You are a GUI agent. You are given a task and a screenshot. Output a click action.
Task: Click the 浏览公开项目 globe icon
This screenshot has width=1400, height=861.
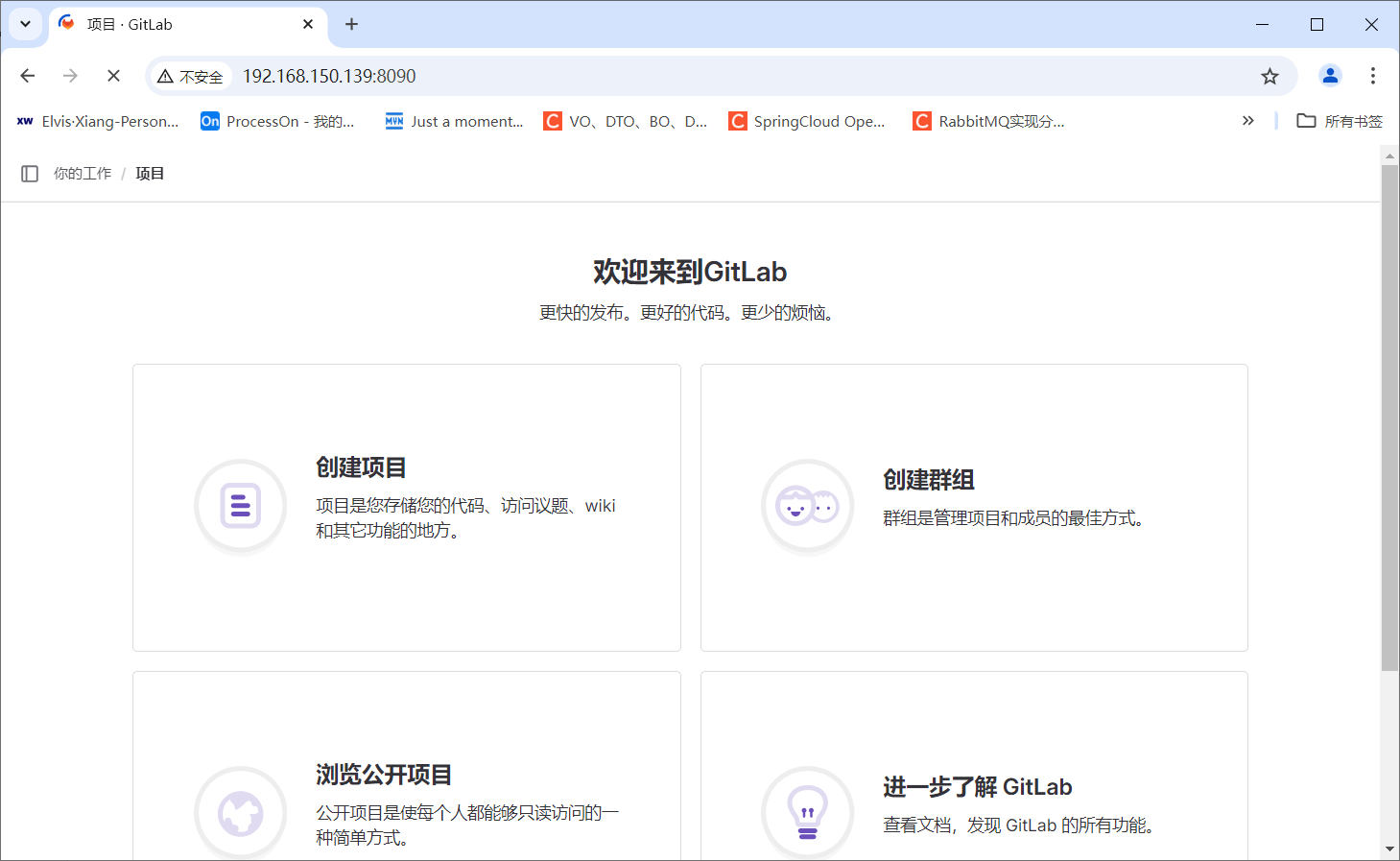click(240, 813)
